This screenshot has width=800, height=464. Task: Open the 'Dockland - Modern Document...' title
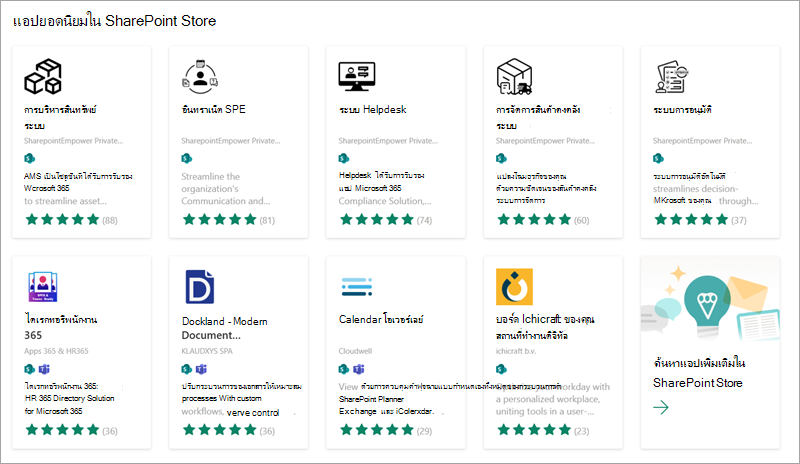[x=224, y=328]
